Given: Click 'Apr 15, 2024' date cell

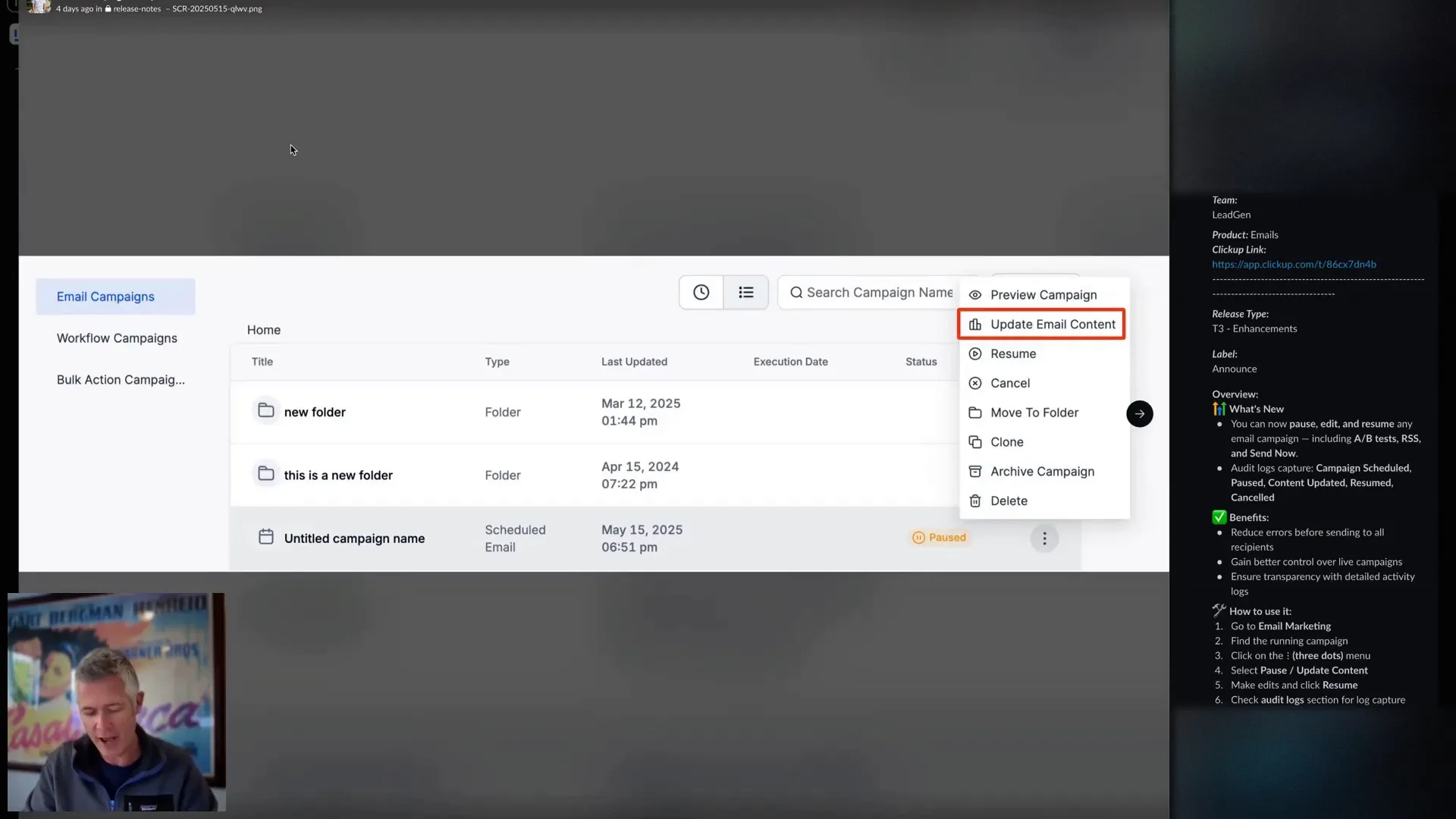Looking at the screenshot, I should pos(640,475).
